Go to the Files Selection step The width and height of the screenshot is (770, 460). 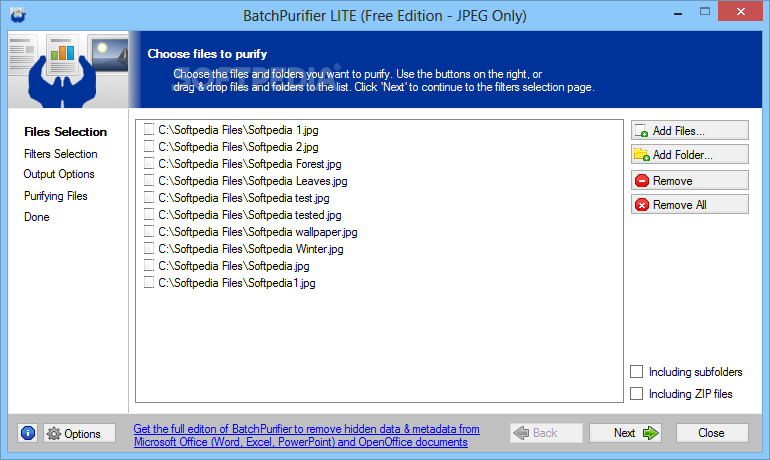pos(65,132)
